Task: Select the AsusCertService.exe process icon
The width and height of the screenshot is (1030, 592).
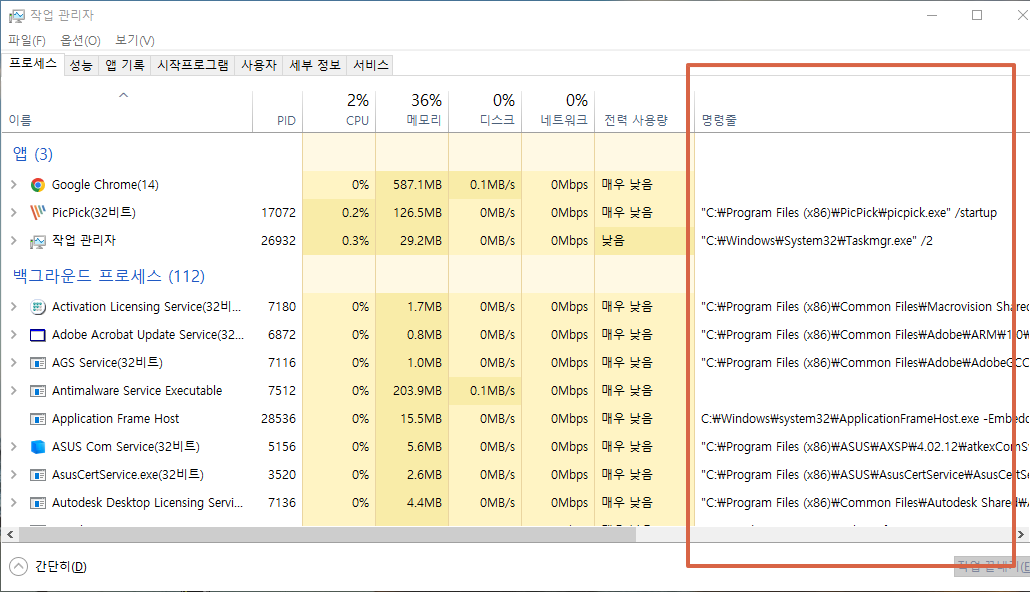Action: pos(37,474)
